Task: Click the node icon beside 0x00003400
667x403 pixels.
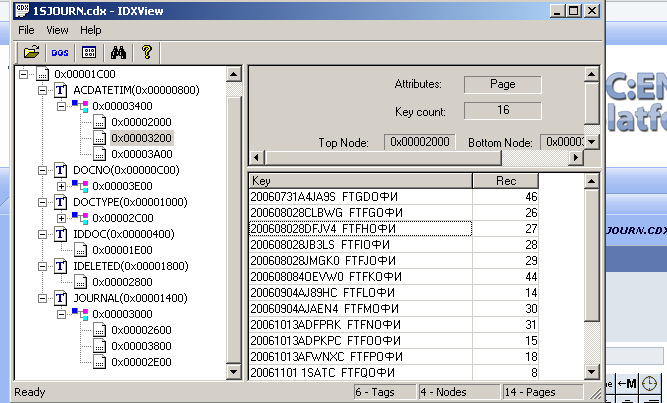Action: pos(80,106)
